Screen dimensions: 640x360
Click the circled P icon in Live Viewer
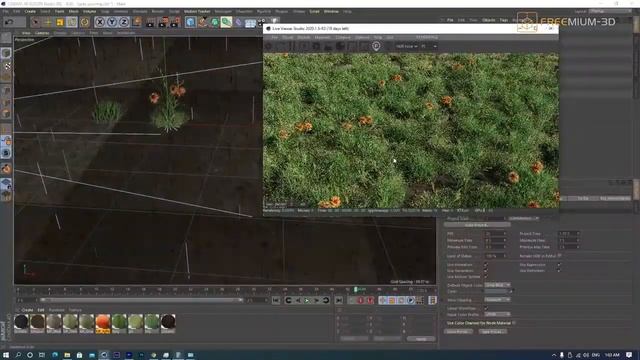coord(376,46)
